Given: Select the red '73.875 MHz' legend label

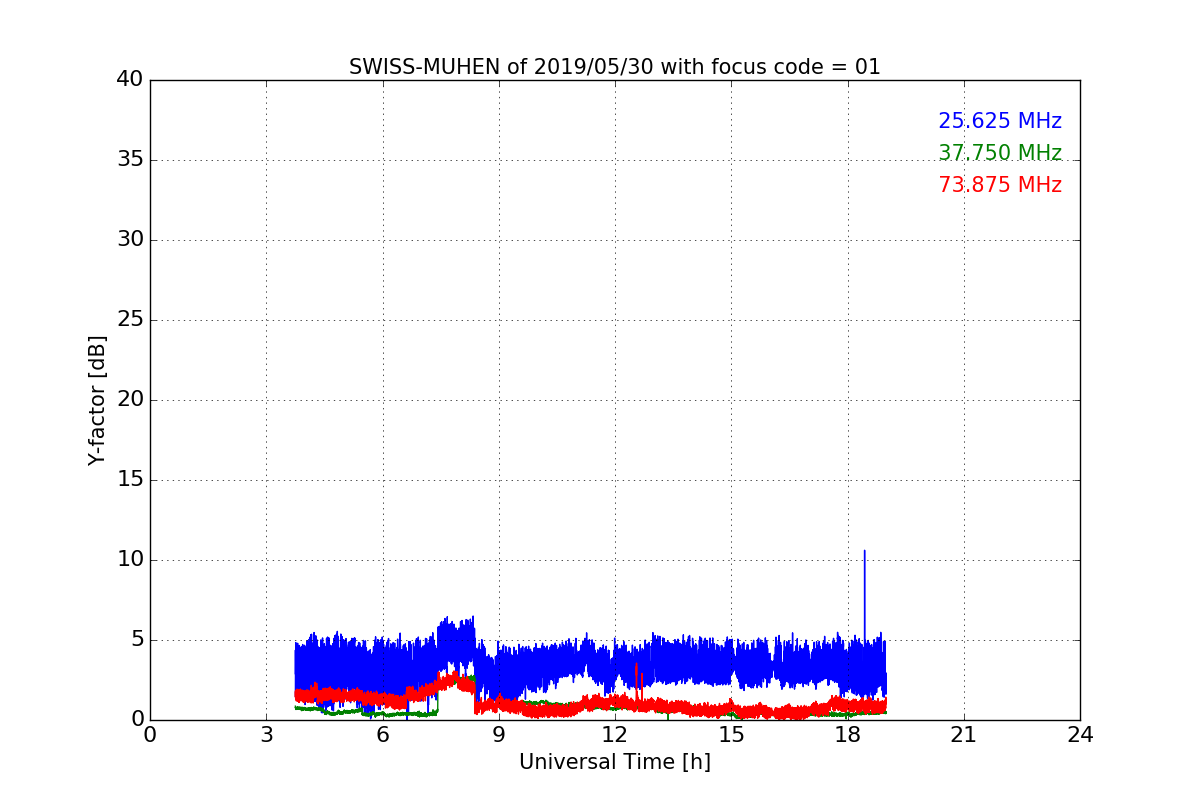Looking at the screenshot, I should (1000, 185).
